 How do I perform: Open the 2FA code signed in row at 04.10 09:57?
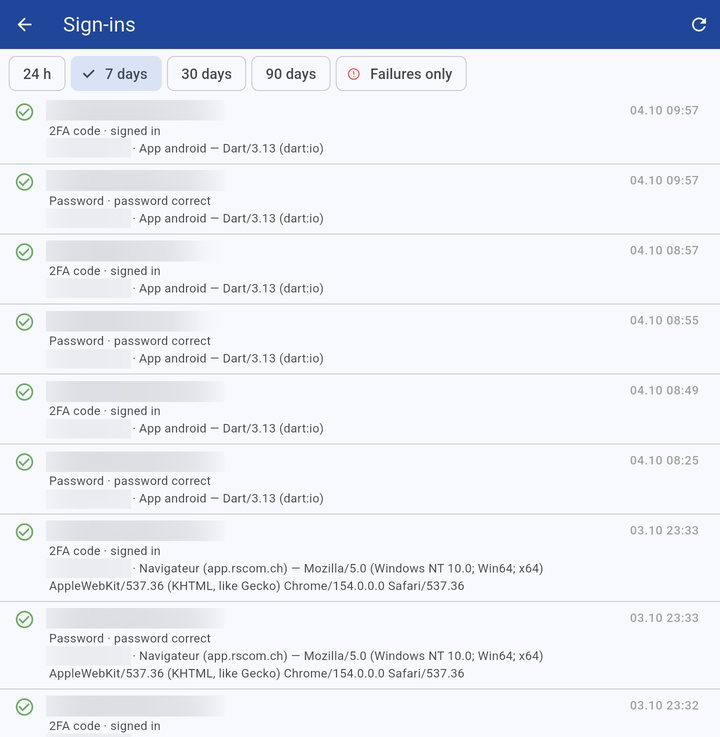tap(360, 129)
